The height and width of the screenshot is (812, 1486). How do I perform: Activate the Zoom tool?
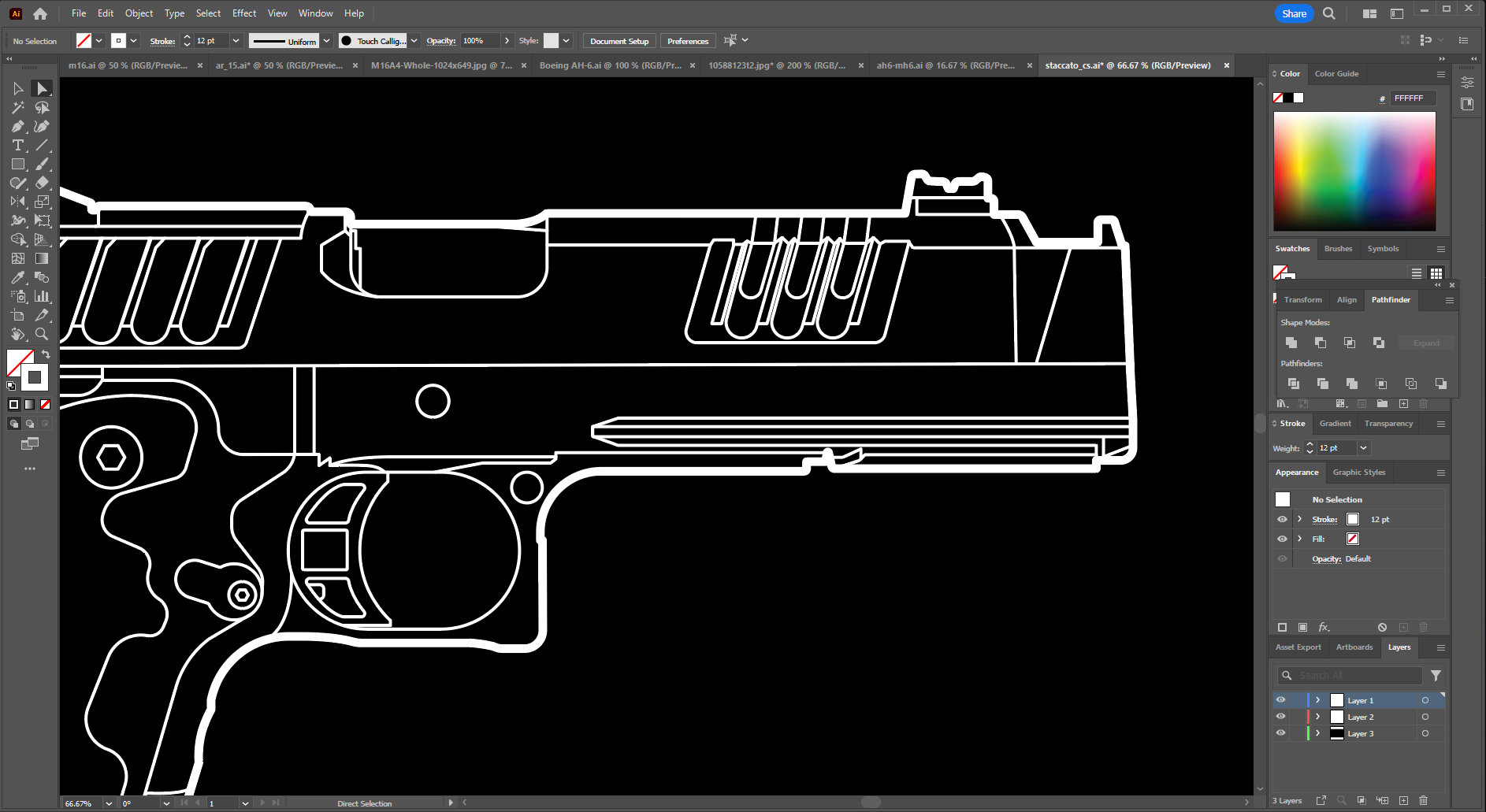42,333
